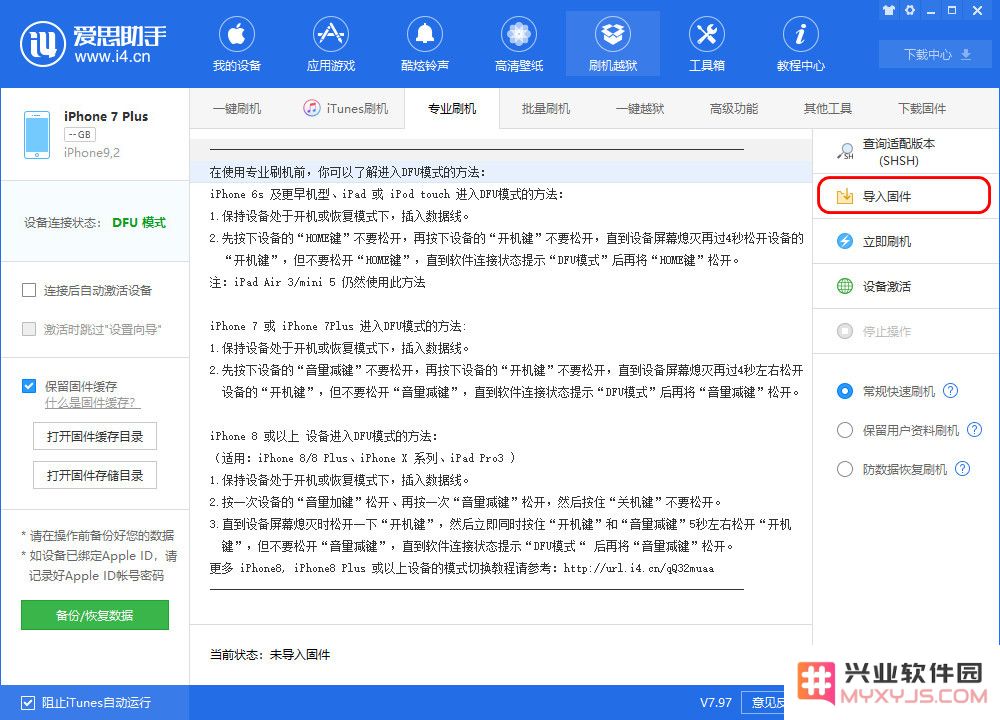Click 设备激活 label
This screenshot has height=720, width=1000.
click(x=886, y=286)
